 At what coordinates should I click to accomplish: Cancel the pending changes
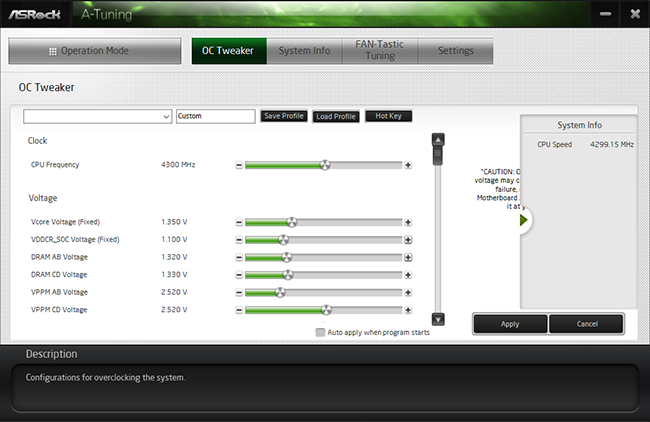pyautogui.click(x=587, y=324)
